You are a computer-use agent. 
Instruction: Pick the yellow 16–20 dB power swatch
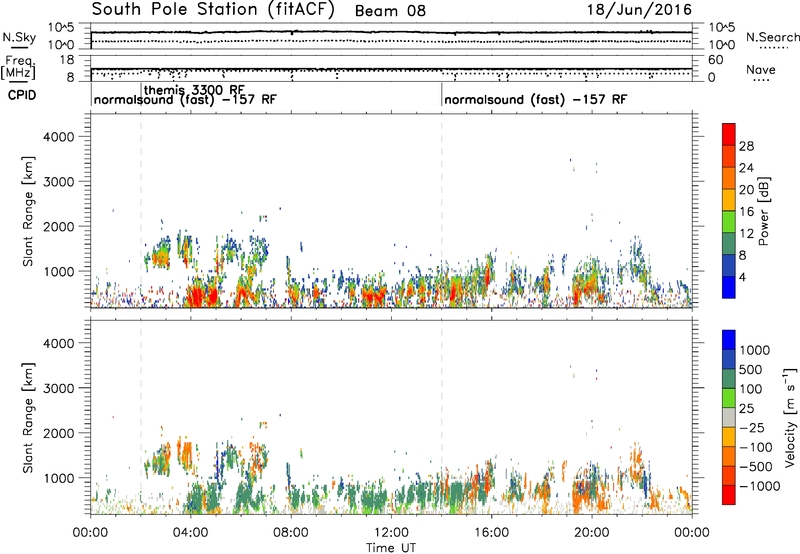(729, 200)
